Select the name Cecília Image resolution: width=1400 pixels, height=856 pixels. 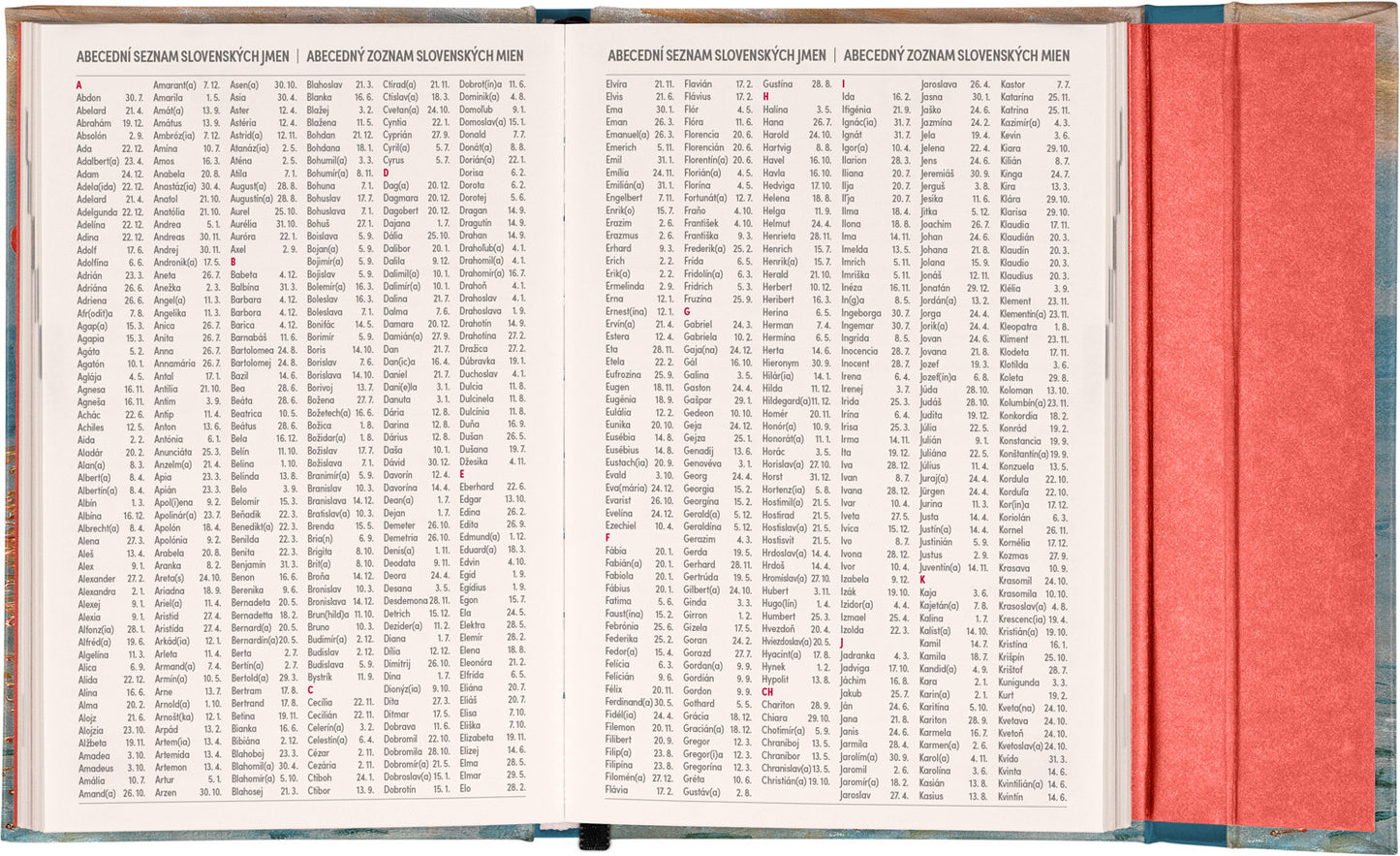click(x=320, y=704)
